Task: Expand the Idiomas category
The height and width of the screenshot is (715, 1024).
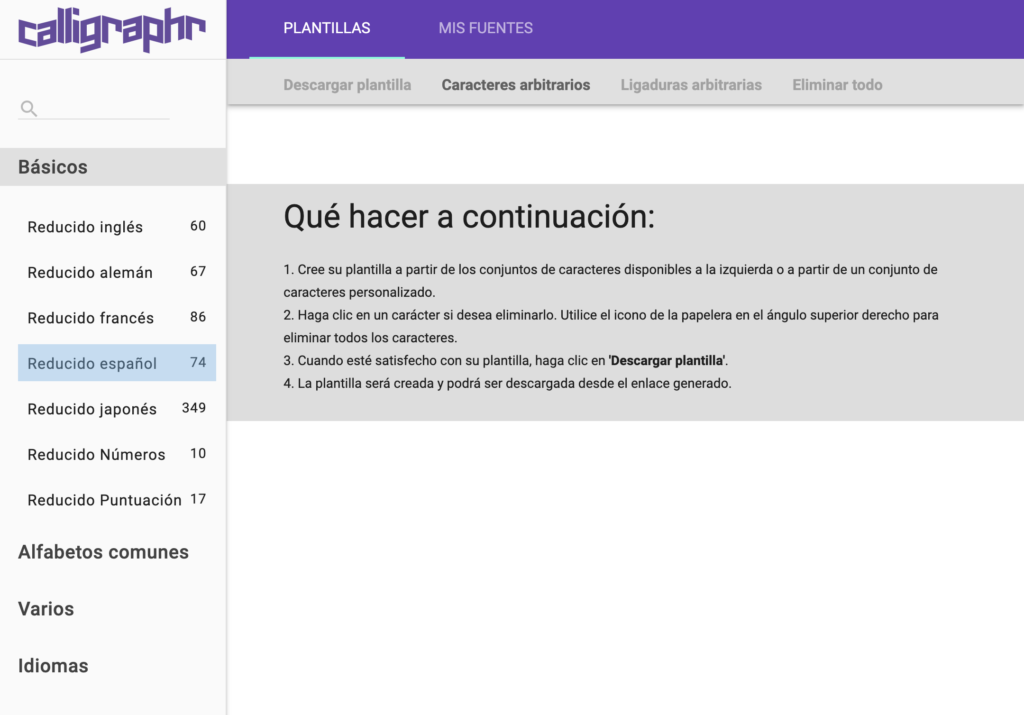Action: pyautogui.click(x=53, y=666)
